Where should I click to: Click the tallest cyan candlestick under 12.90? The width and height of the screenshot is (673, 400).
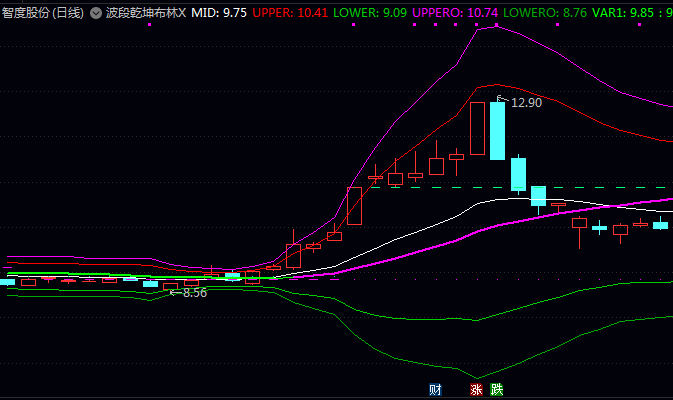497,130
